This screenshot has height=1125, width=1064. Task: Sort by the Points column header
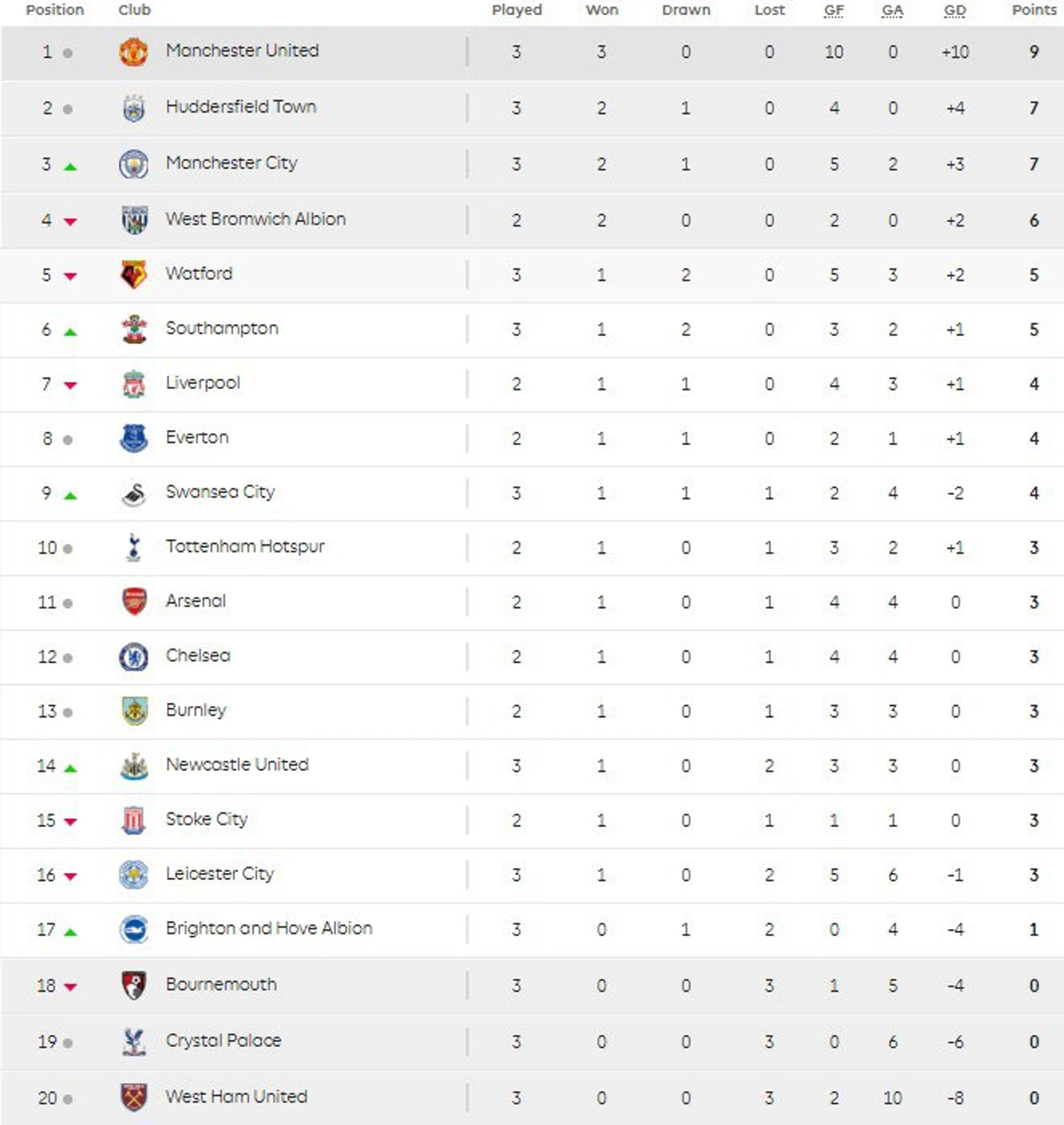tap(1033, 9)
